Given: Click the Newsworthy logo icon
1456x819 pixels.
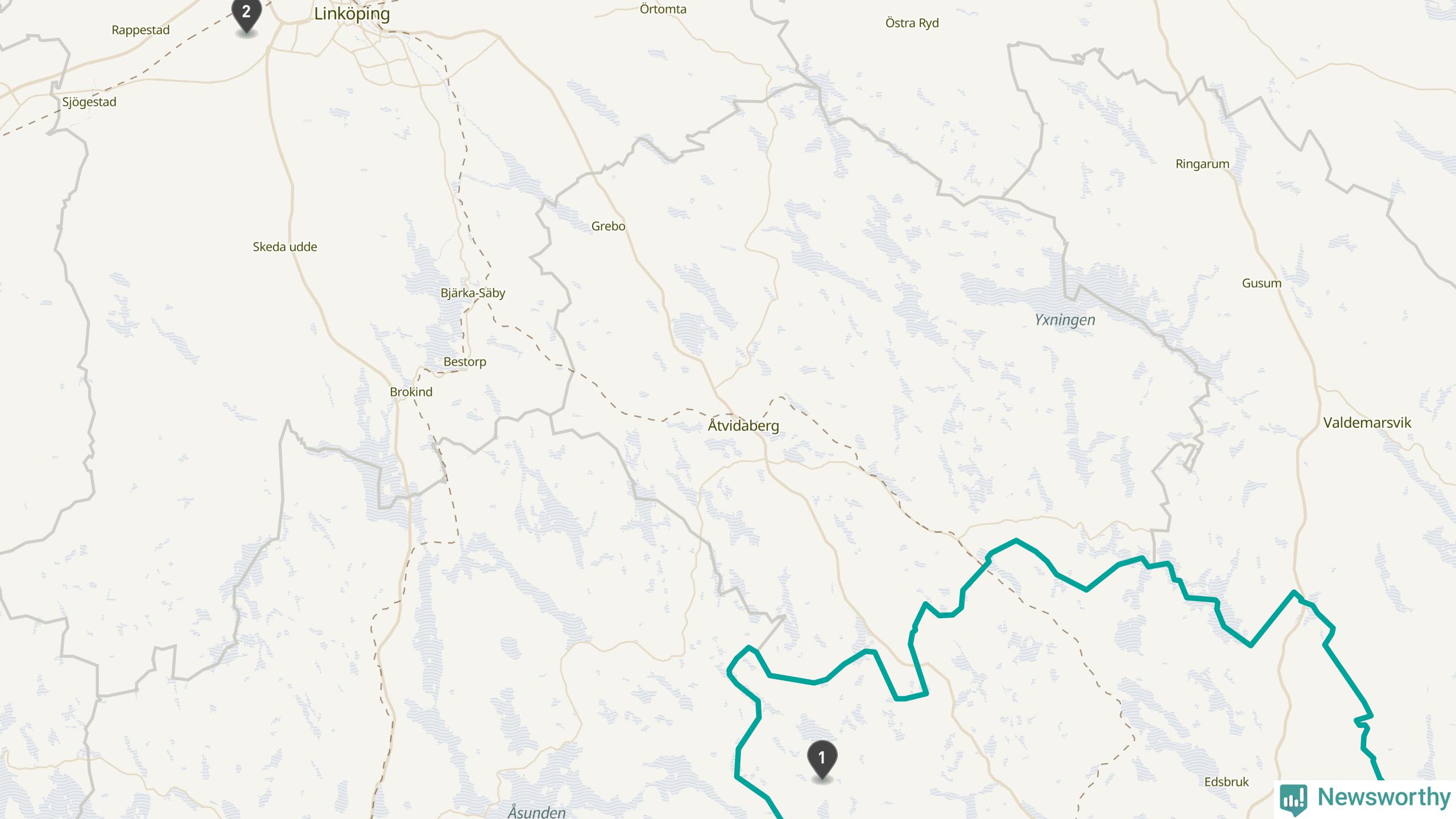Looking at the screenshot, I should point(1293,799).
